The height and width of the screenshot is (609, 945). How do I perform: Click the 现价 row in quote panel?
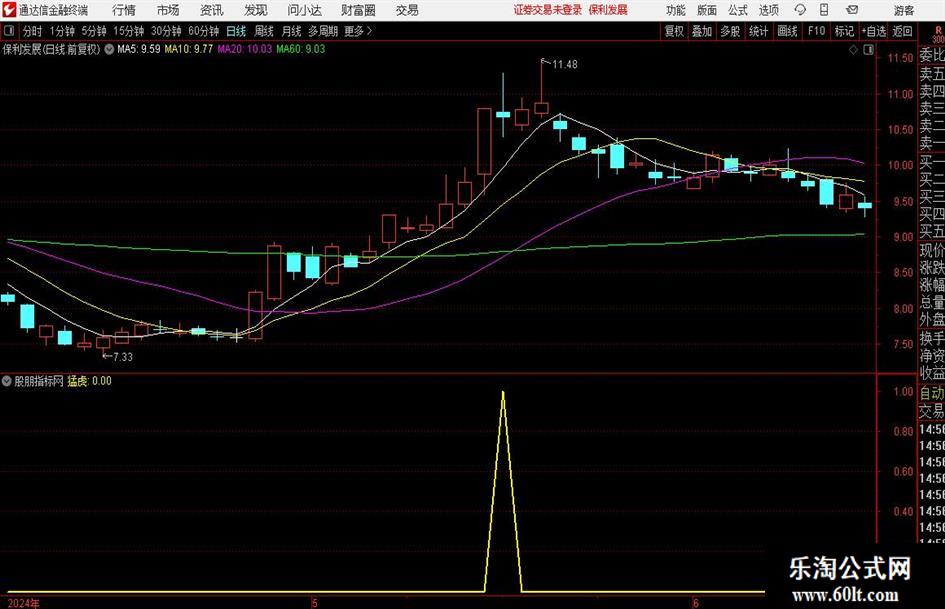point(932,250)
